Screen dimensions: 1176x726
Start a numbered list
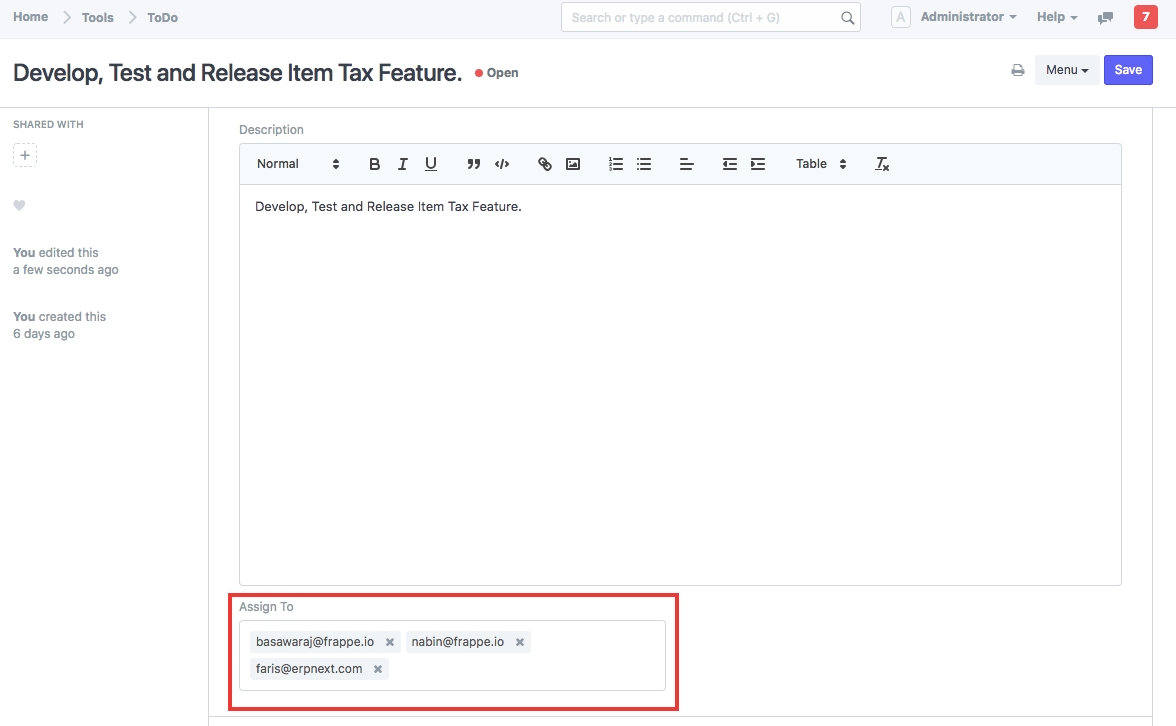click(616, 164)
